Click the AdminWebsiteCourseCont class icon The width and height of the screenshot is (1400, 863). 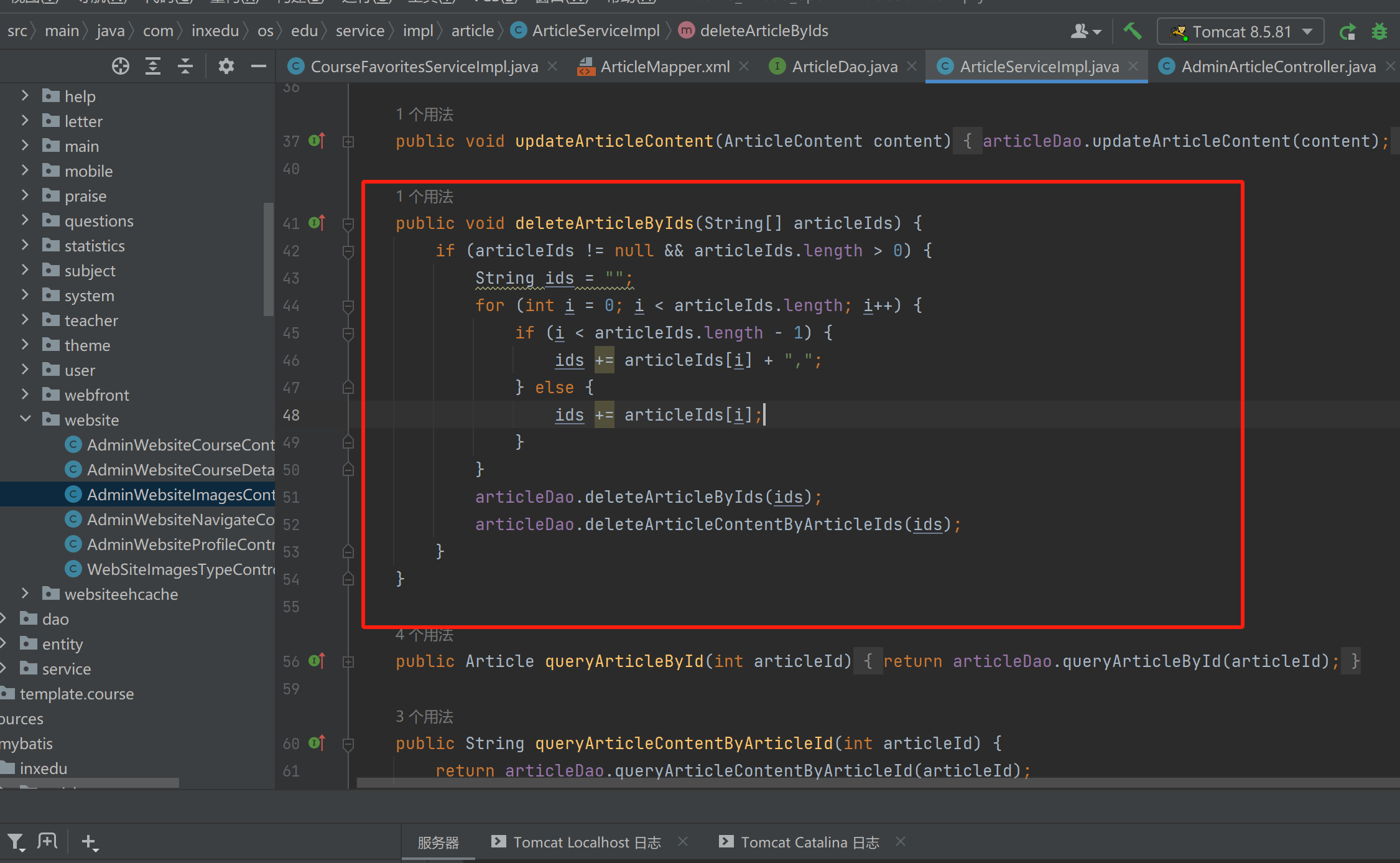coord(73,444)
